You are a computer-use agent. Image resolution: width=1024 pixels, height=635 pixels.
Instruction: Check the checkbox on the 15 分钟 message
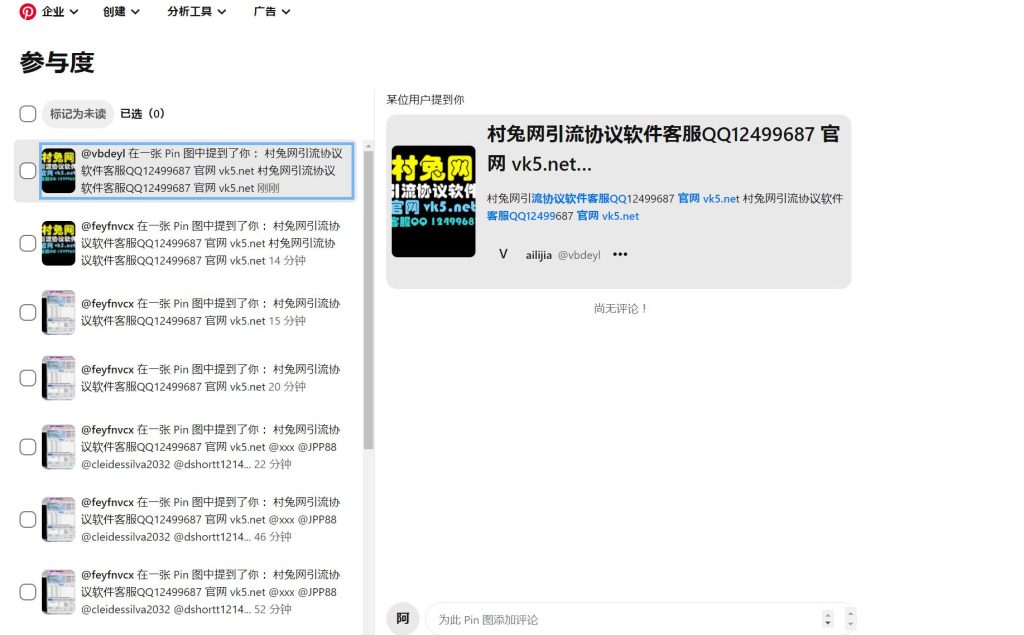tap(27, 312)
